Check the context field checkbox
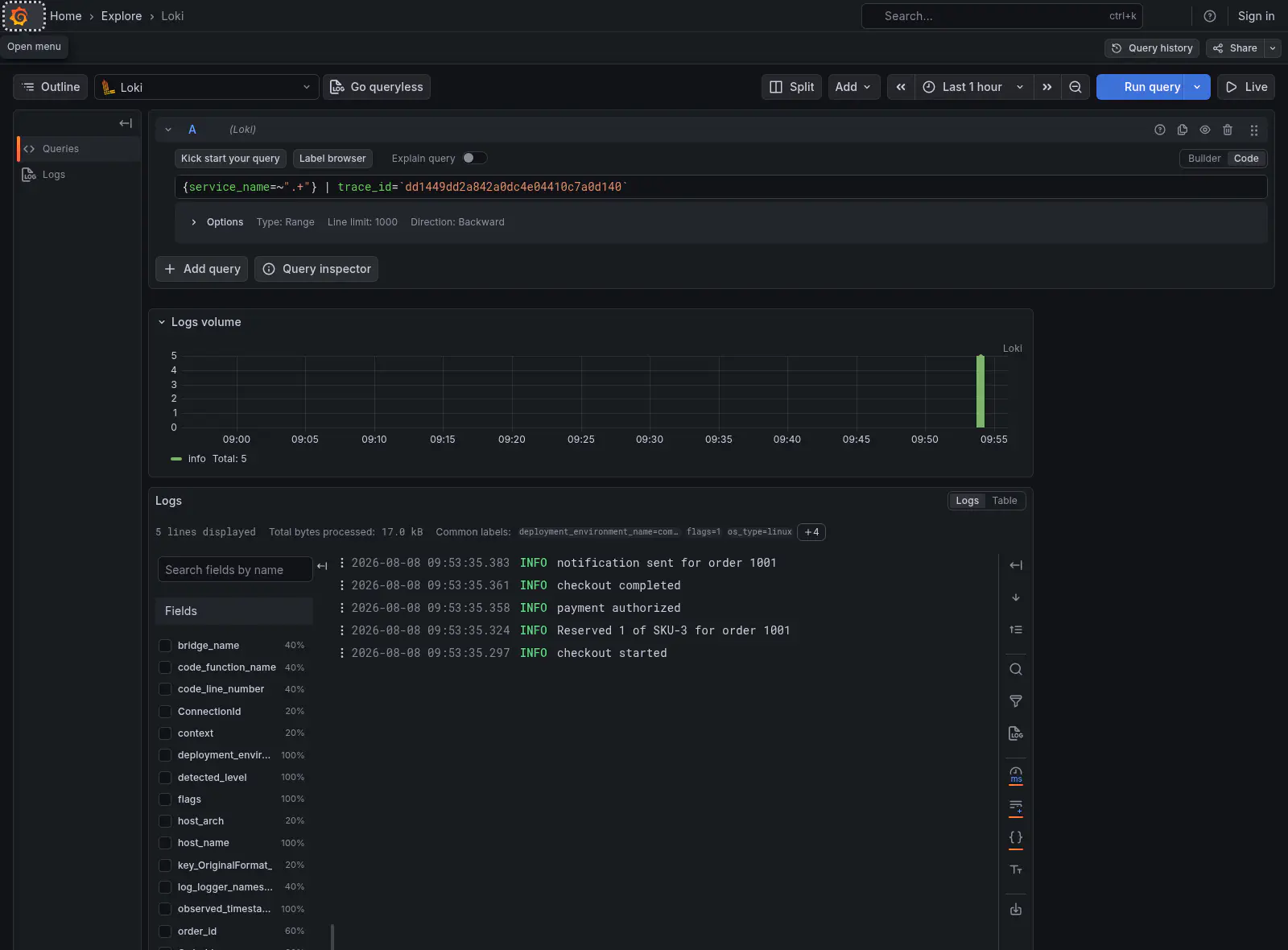 click(x=165, y=733)
